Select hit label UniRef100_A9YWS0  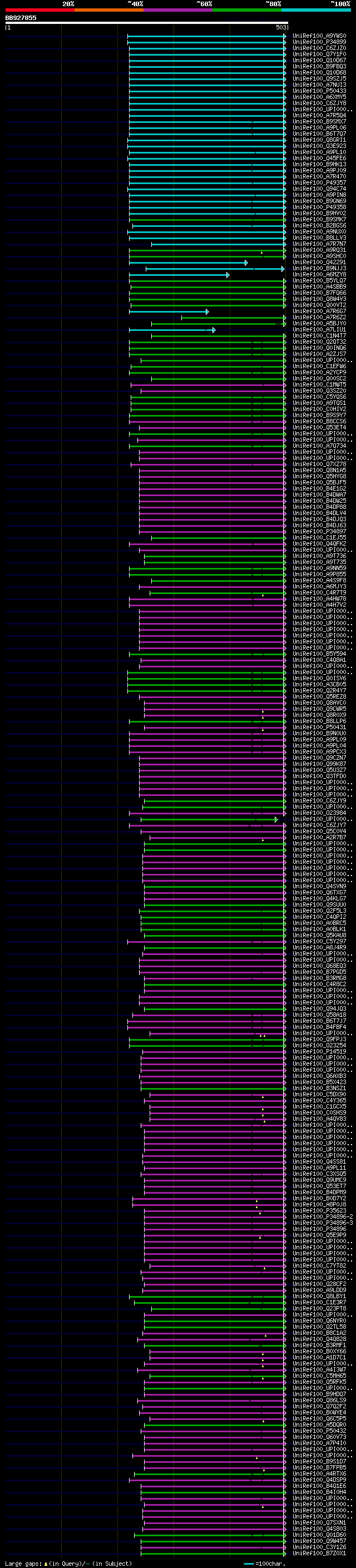click(319, 36)
